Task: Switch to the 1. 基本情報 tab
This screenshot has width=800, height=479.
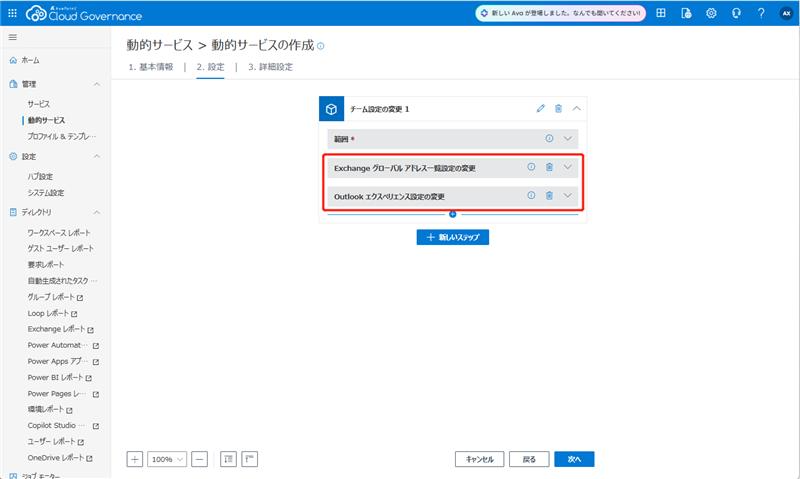Action: [150, 67]
